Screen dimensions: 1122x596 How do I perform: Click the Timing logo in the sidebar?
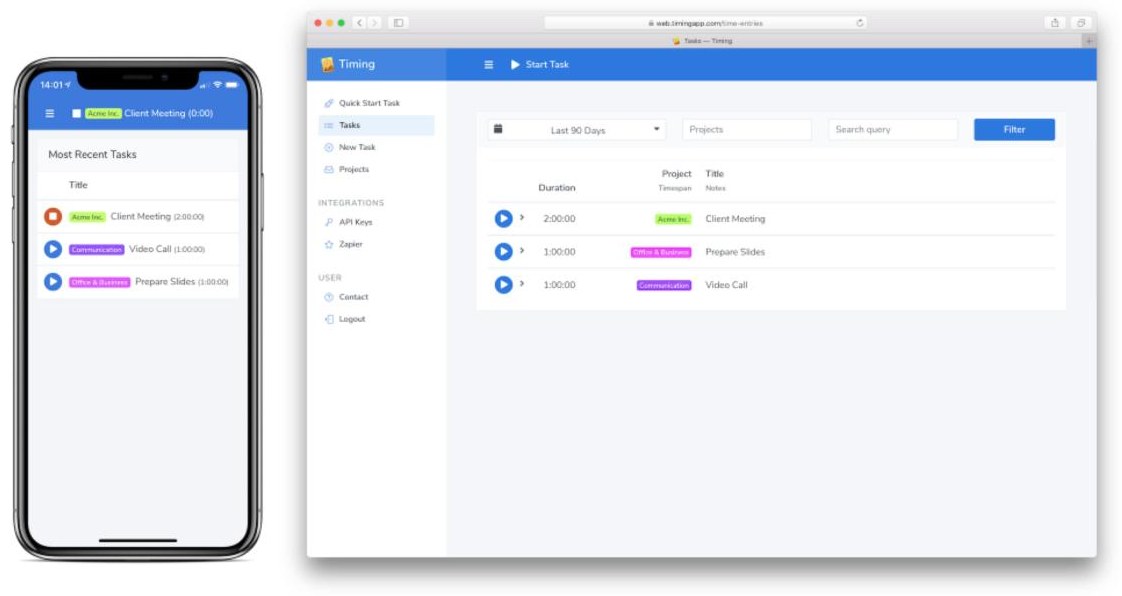(x=348, y=64)
